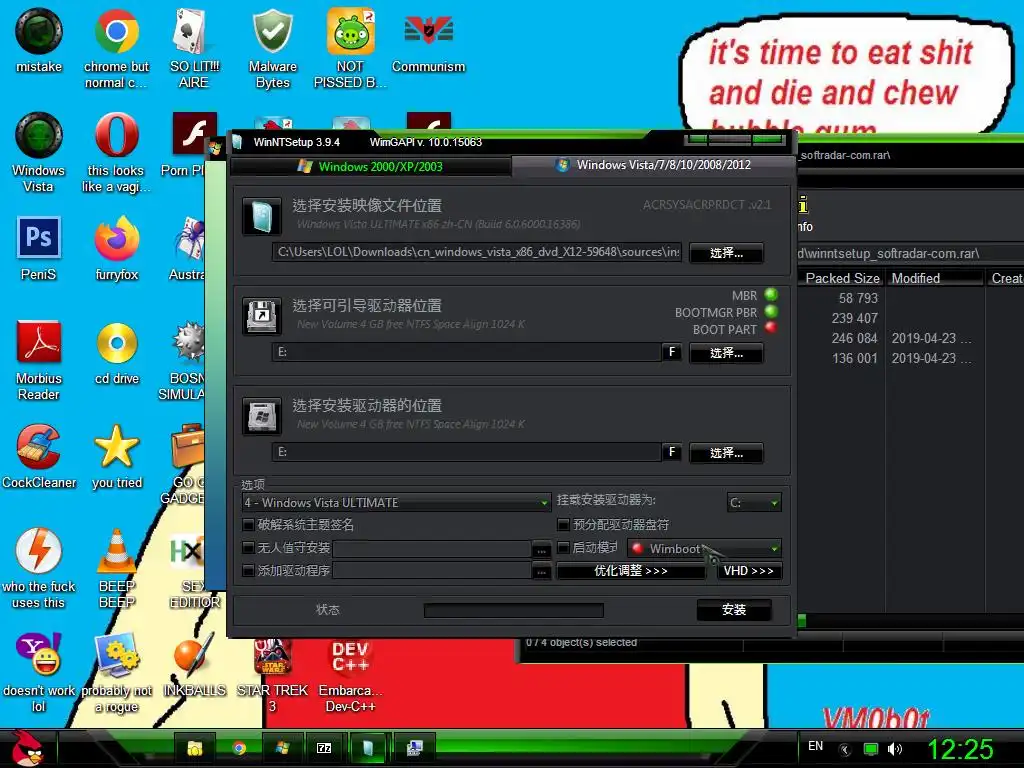The image size is (1024, 768).
Task: Sort by Packed Size column in 7-Zip
Action: point(842,278)
